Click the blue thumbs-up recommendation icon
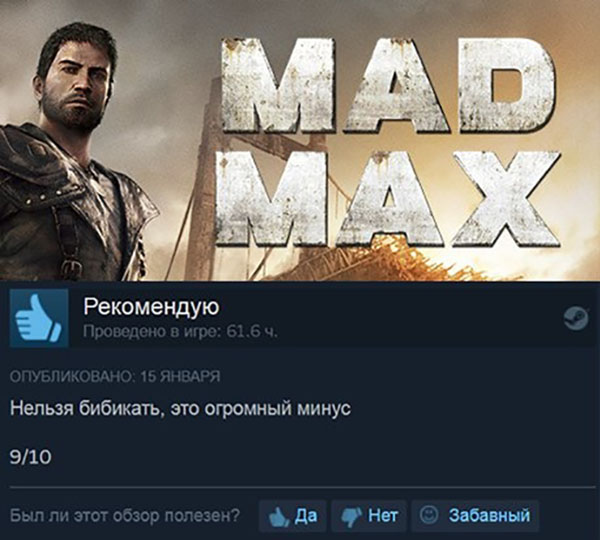This screenshot has width=600, height=540. click(x=39, y=318)
